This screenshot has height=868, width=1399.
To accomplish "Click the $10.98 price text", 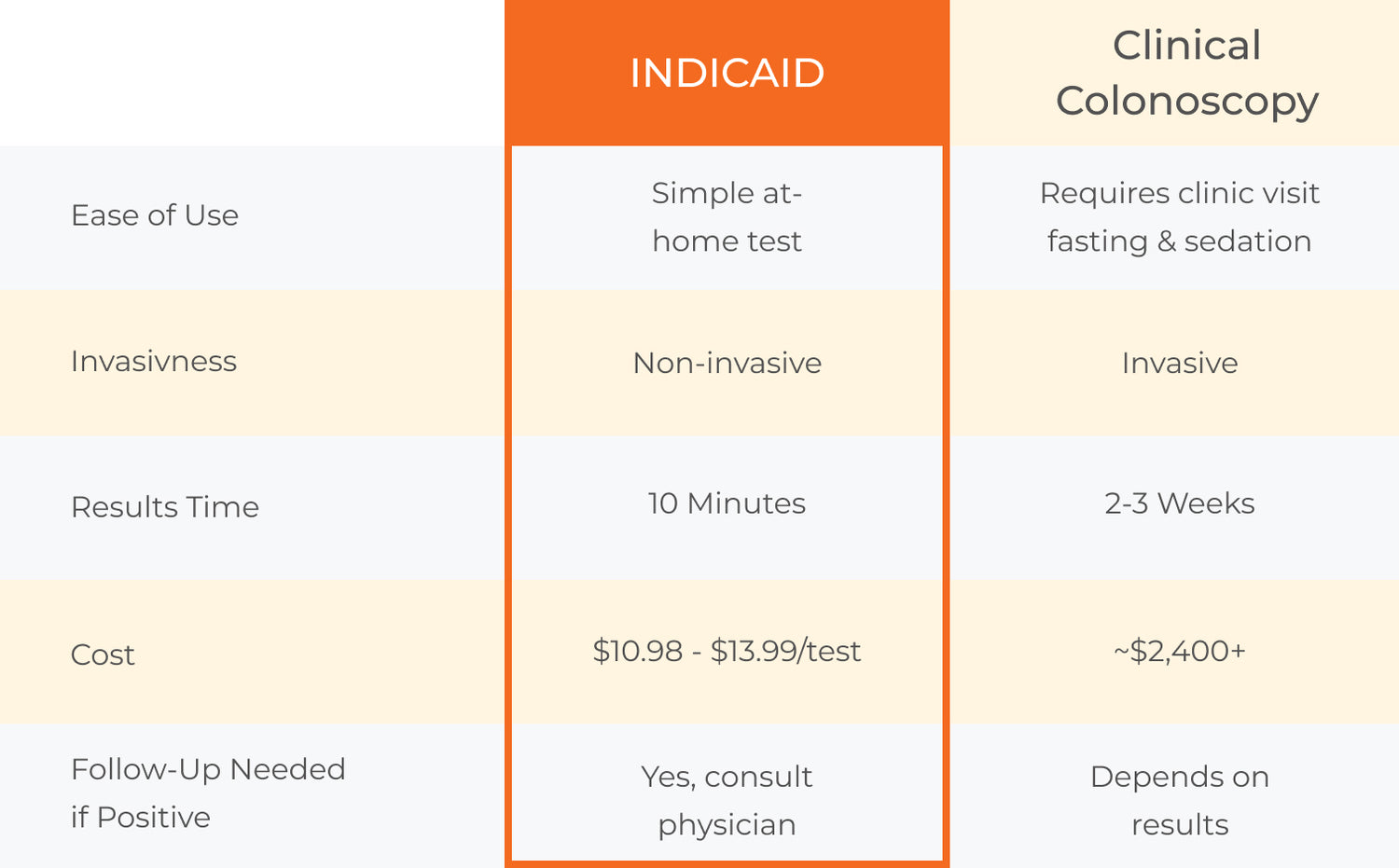I will (638, 651).
